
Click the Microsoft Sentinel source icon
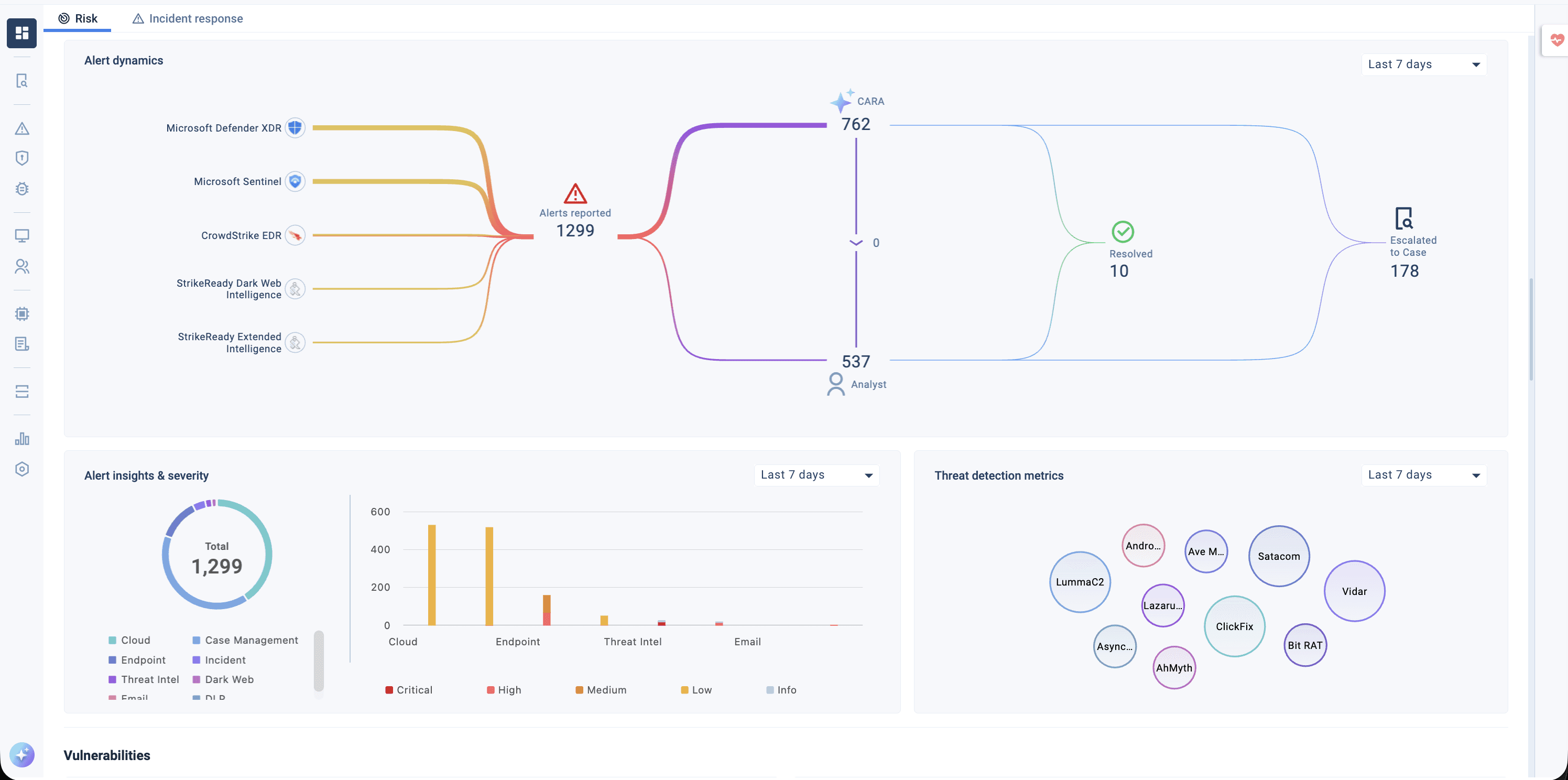[295, 181]
